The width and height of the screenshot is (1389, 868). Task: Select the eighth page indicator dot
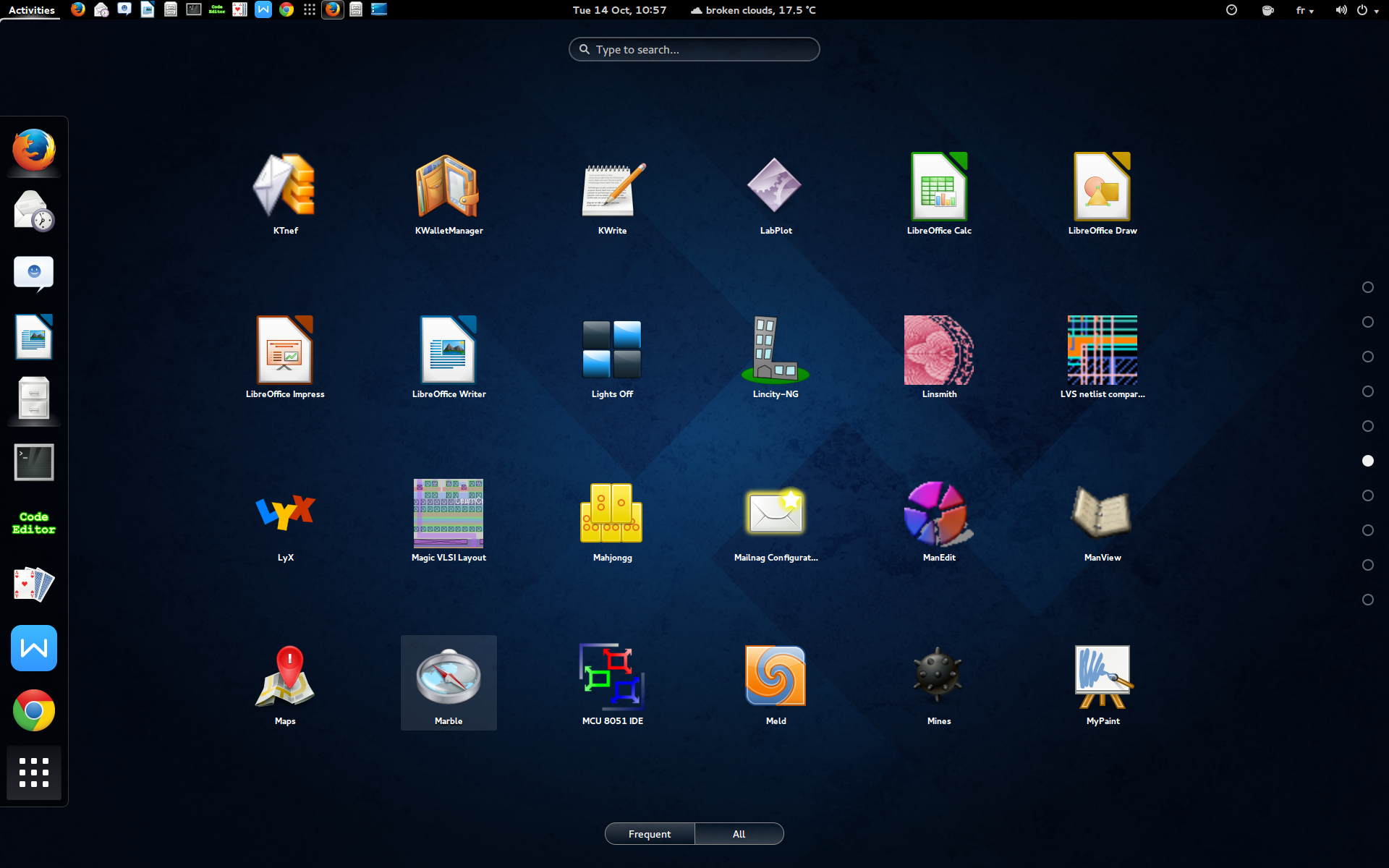1367,530
